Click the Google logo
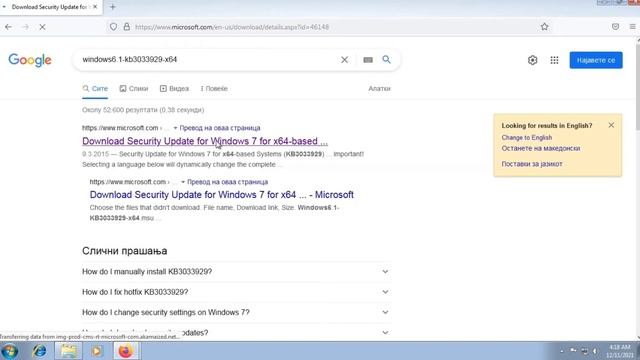This screenshot has width=640, height=360. [x=30, y=60]
